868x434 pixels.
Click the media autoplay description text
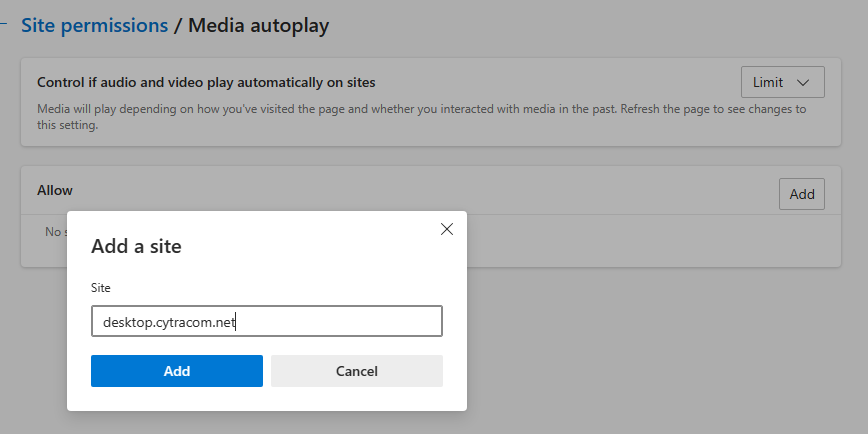(420, 109)
